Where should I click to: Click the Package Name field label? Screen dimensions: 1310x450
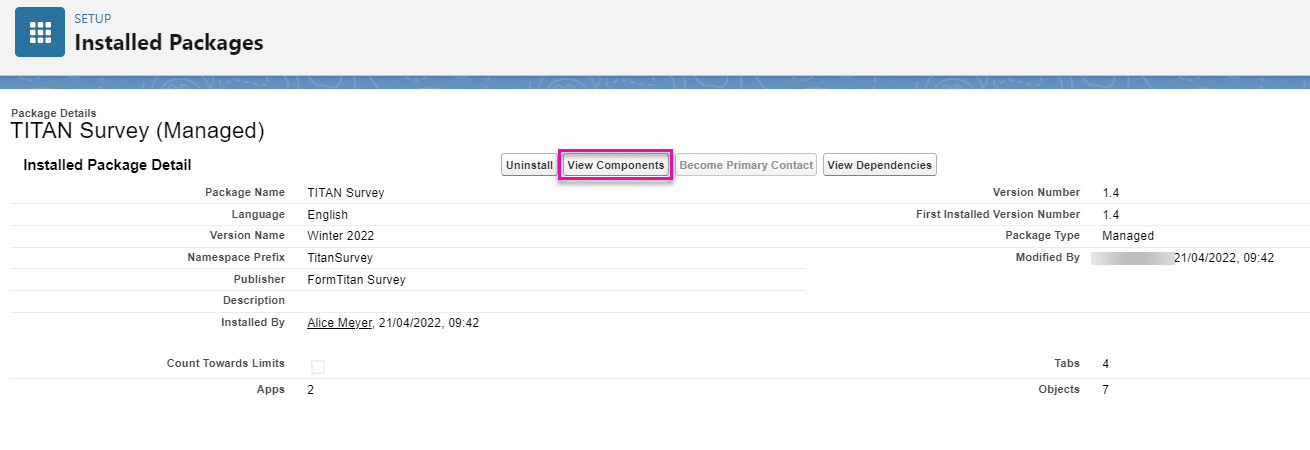click(x=245, y=192)
